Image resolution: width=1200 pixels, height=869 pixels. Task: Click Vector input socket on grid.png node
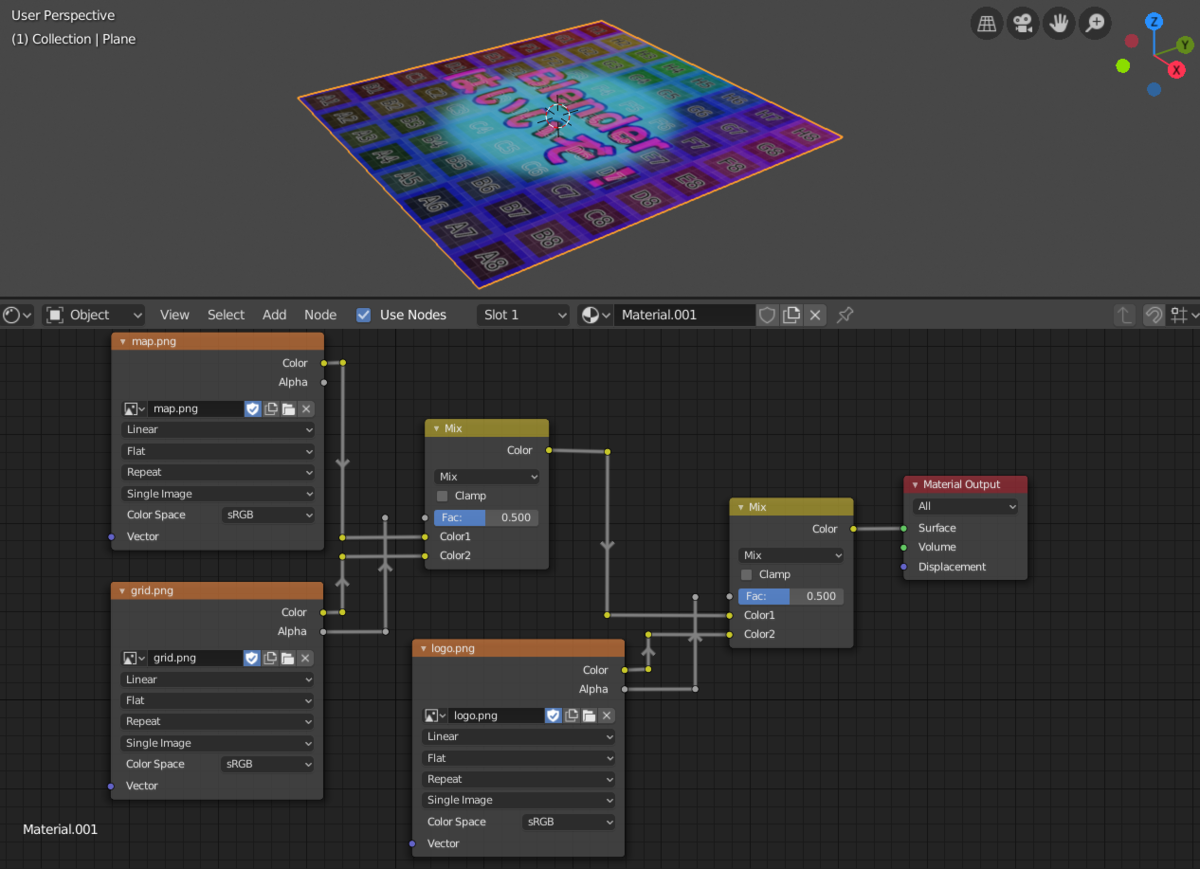[x=112, y=786]
